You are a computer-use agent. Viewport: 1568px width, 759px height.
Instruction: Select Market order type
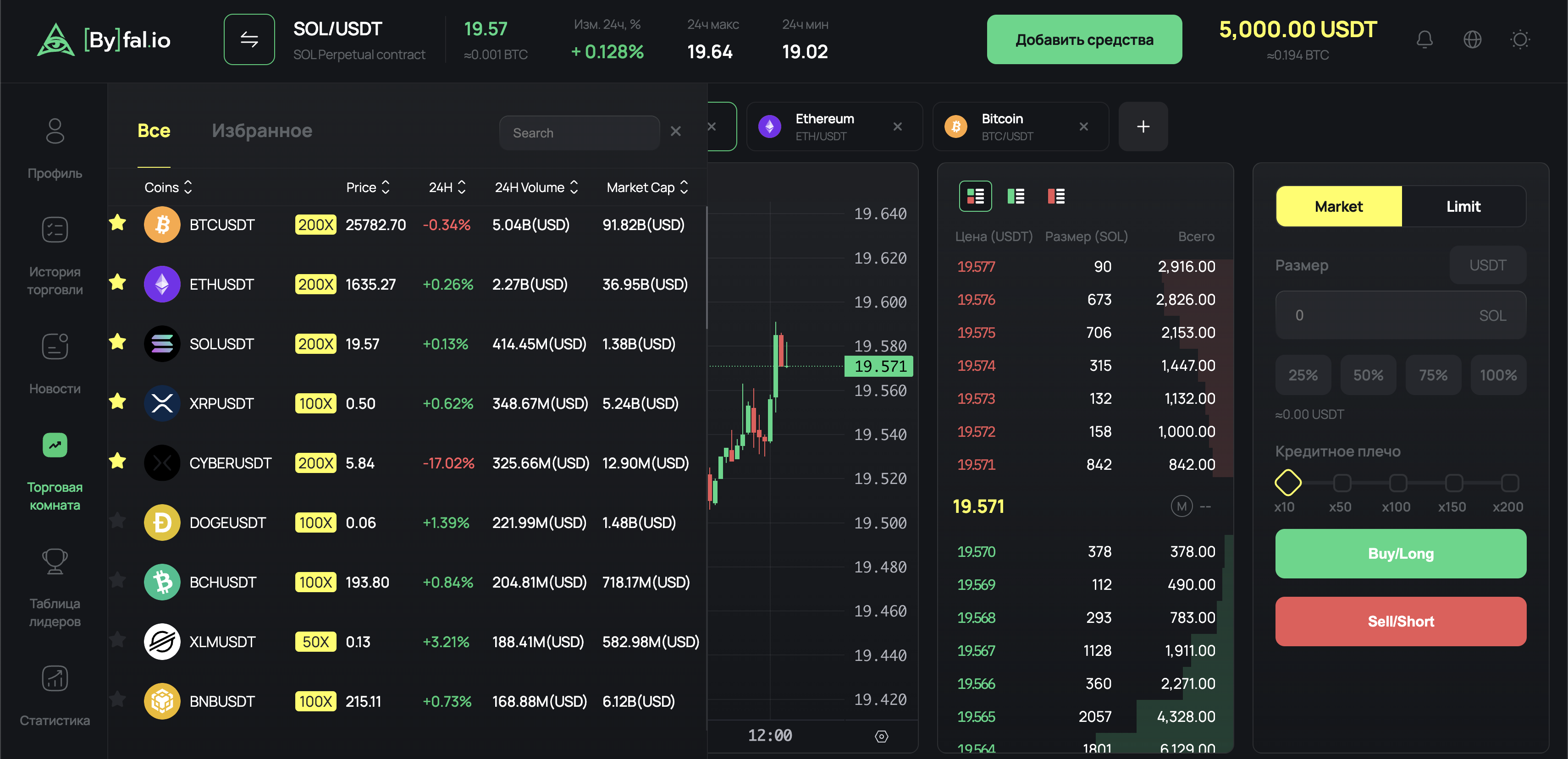tap(1338, 206)
